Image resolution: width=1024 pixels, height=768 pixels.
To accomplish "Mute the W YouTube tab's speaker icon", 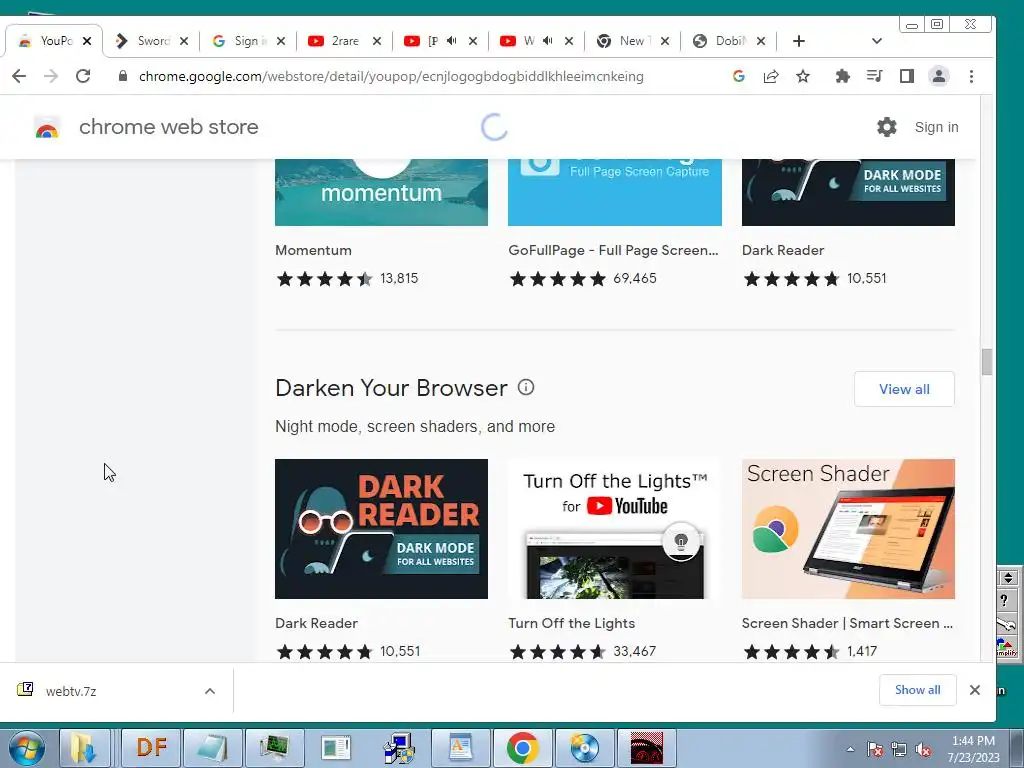I will coord(547,40).
